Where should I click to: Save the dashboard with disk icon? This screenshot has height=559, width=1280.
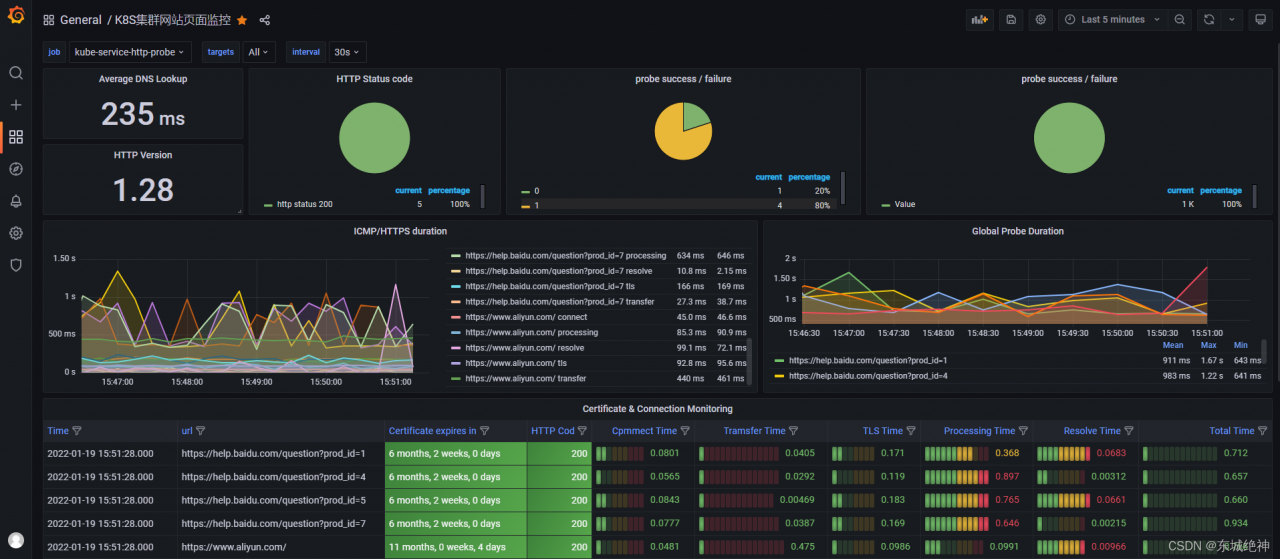click(x=1011, y=20)
